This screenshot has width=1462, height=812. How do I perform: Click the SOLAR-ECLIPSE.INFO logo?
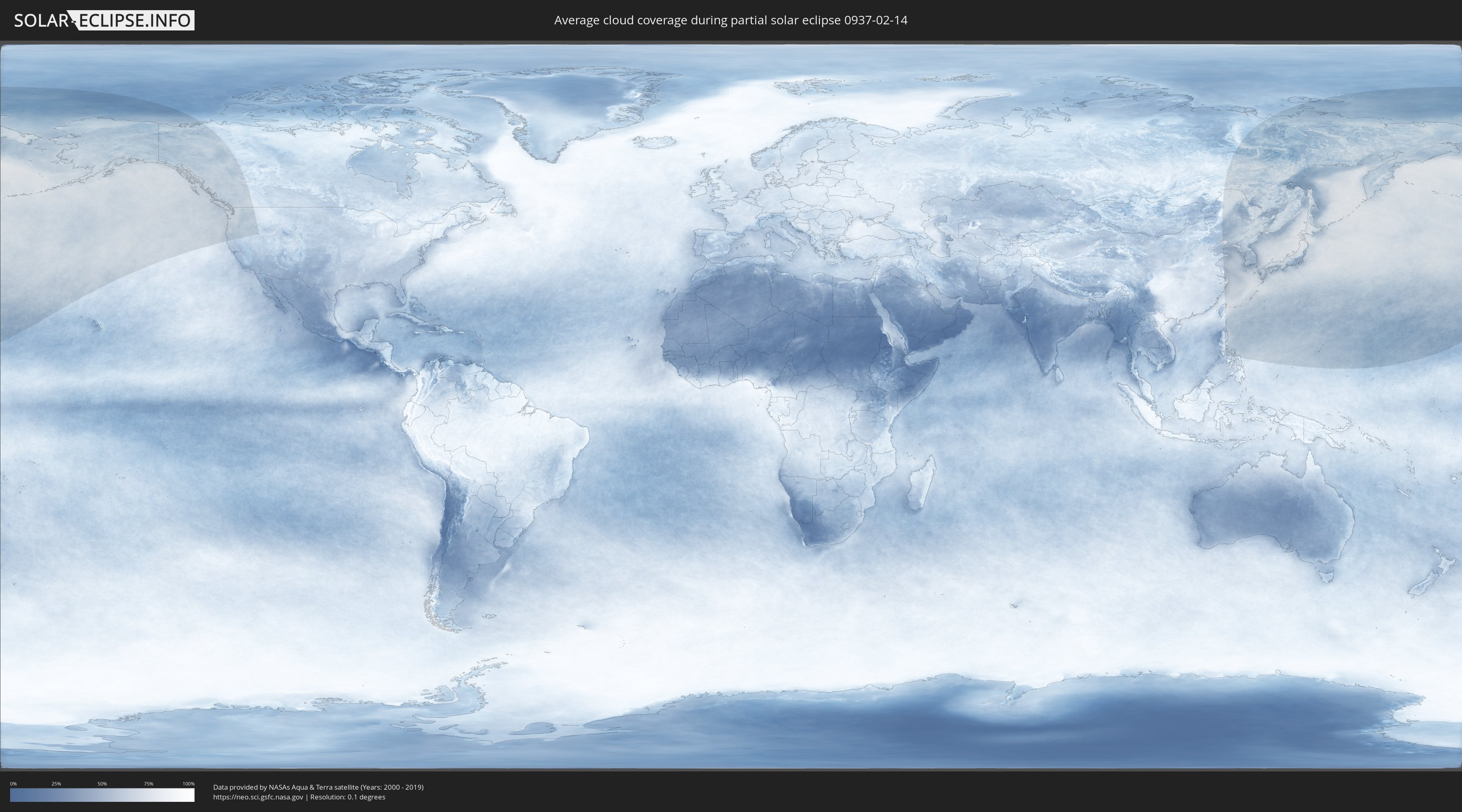pyautogui.click(x=104, y=20)
